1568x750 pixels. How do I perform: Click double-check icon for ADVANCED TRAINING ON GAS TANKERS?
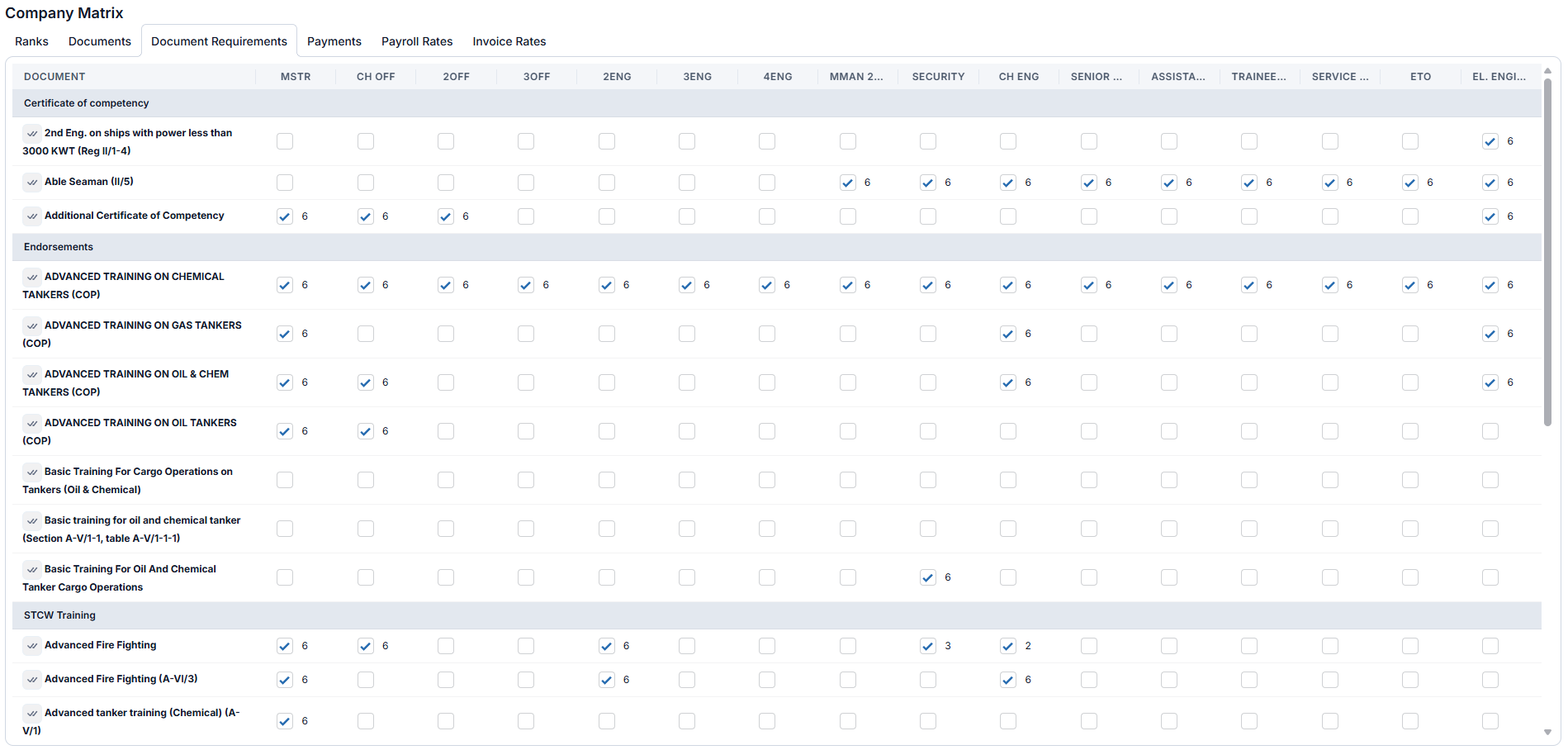click(x=32, y=325)
